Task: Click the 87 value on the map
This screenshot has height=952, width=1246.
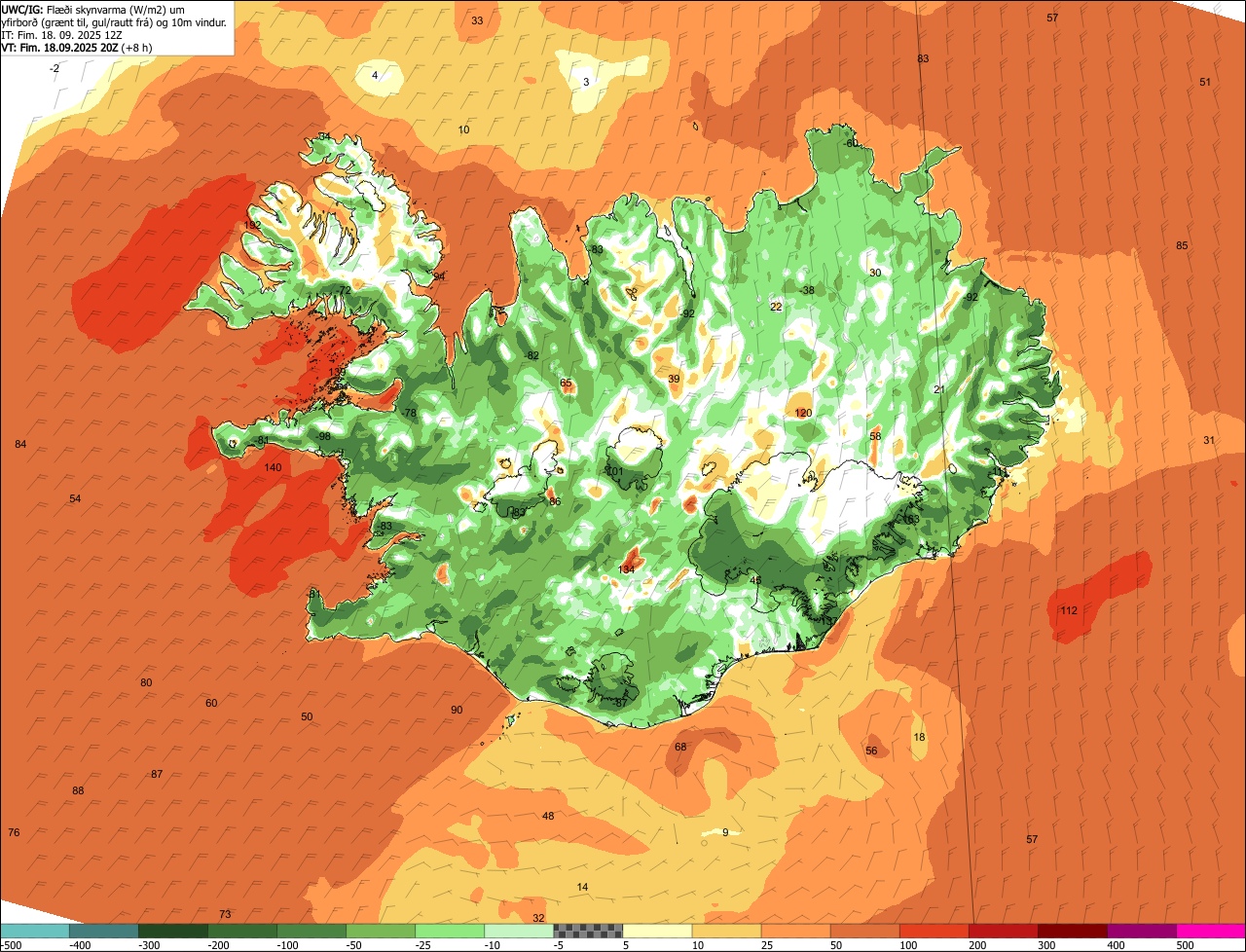Action: 157,774
